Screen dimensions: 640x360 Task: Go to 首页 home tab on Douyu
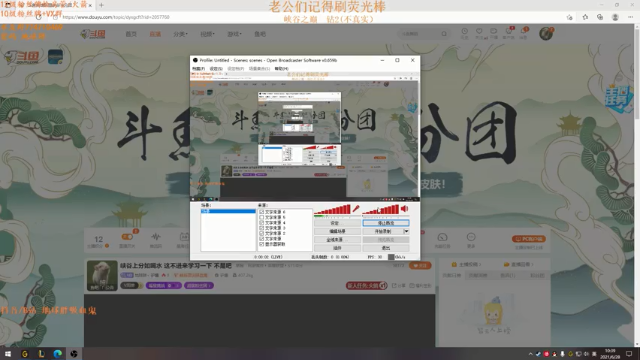tap(131, 34)
